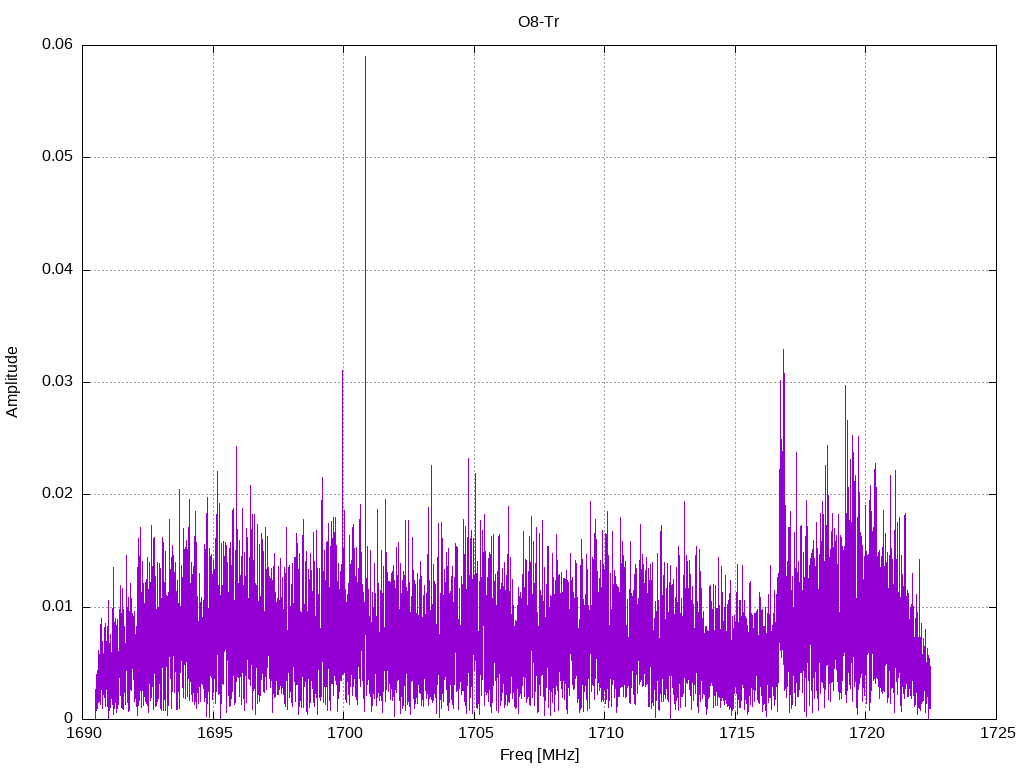Click the 1690 x-axis tick label
The height and width of the screenshot is (768, 1024).
83,734
